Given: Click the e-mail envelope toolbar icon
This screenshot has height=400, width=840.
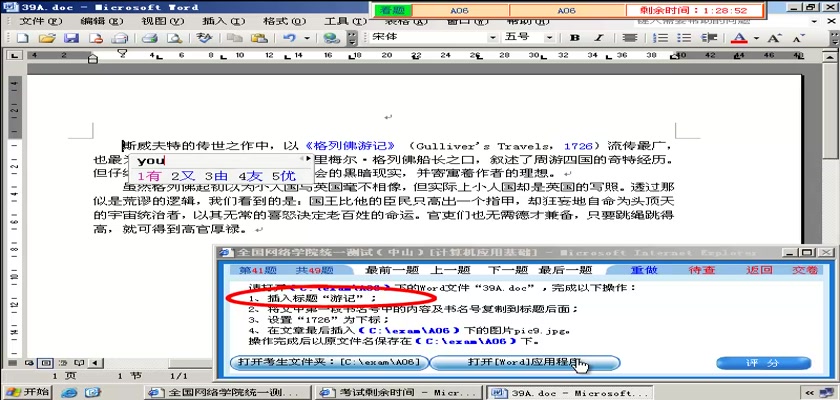Looking at the screenshot, I should (x=119, y=38).
